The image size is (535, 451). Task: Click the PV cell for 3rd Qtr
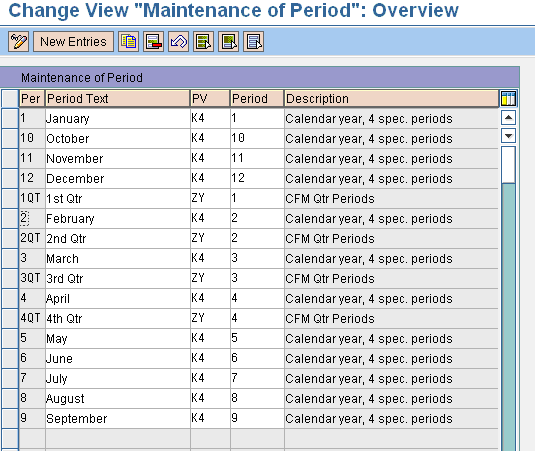pos(210,279)
